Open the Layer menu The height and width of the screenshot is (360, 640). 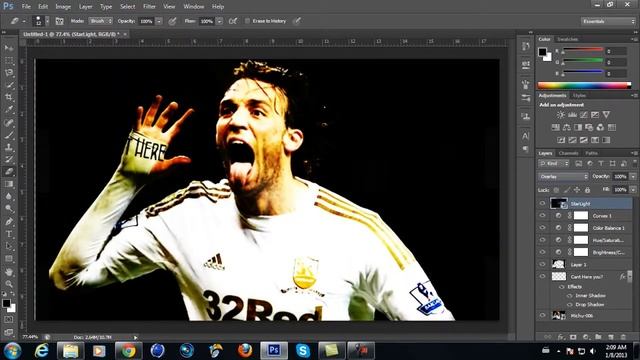click(x=85, y=7)
